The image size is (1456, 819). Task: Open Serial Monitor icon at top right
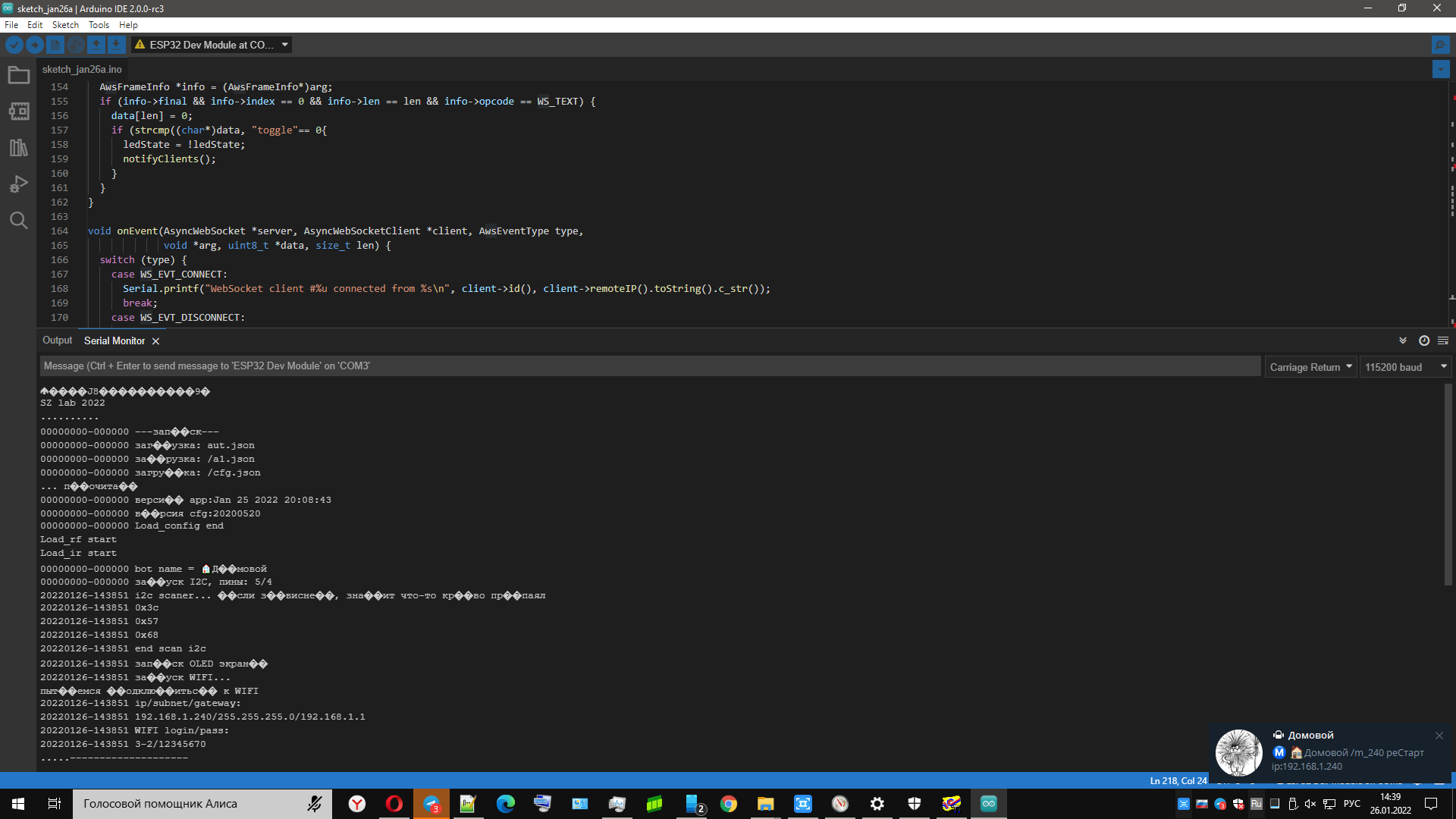1439,45
